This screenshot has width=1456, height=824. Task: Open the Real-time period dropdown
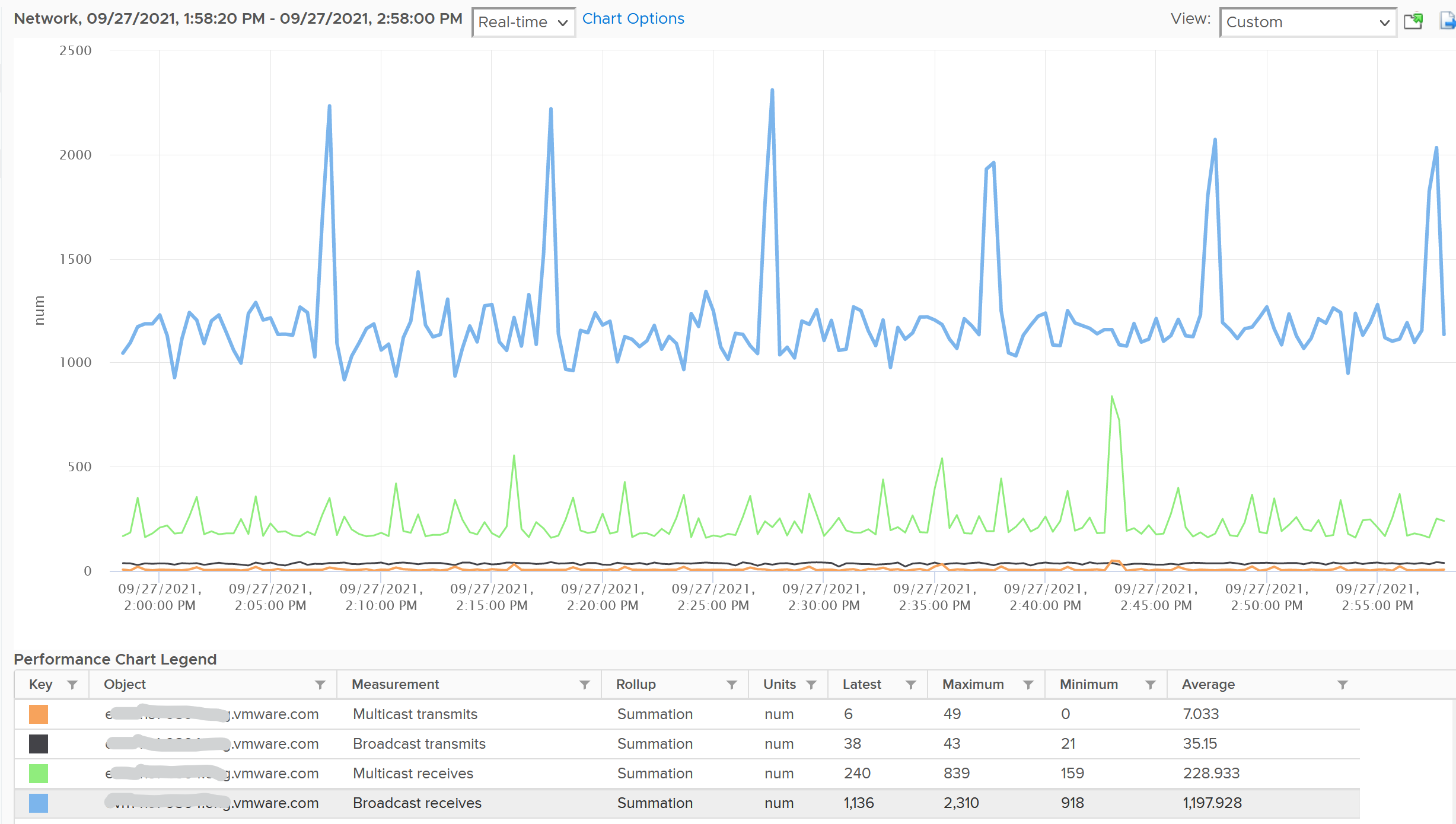tap(524, 23)
